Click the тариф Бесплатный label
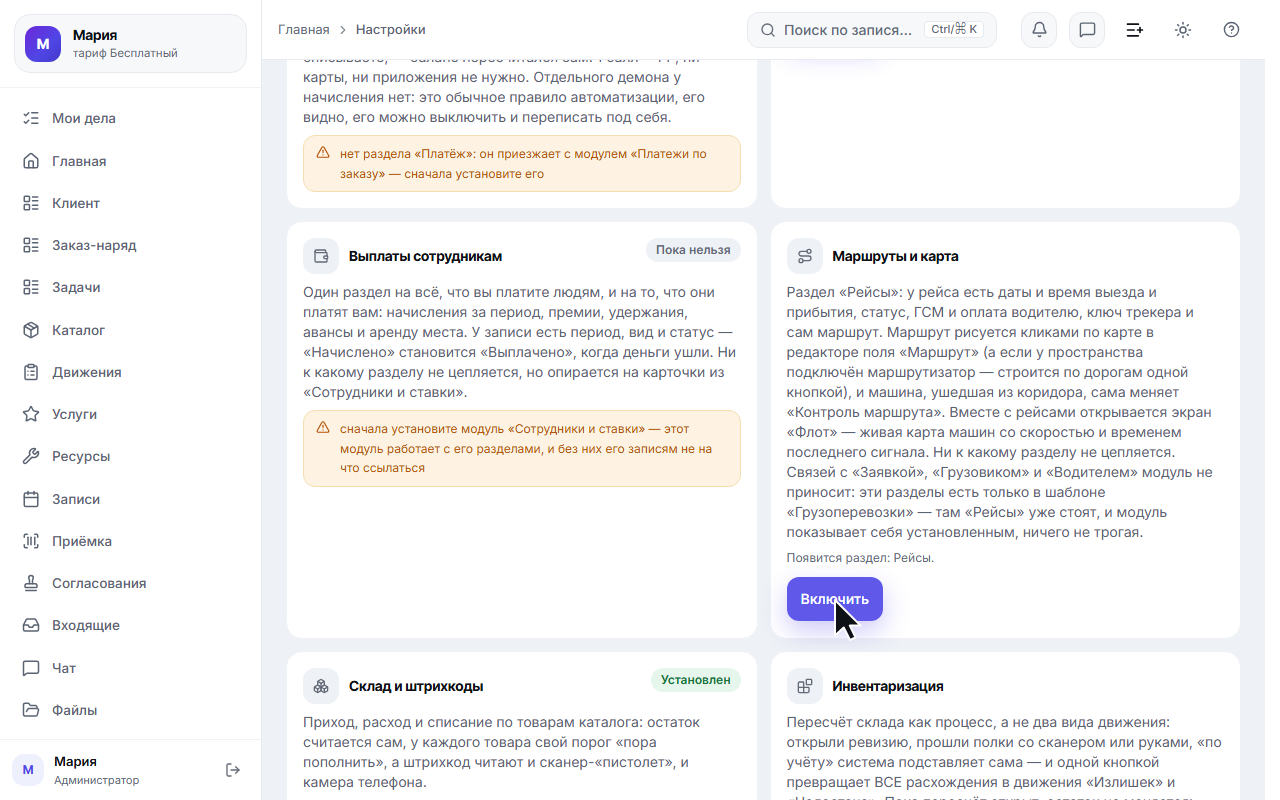The image size is (1280, 800). [125, 53]
